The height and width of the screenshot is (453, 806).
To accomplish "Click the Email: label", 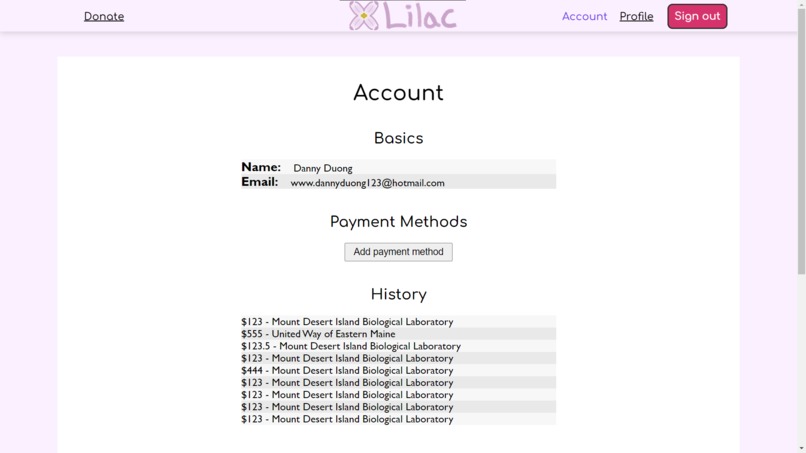I will point(260,182).
